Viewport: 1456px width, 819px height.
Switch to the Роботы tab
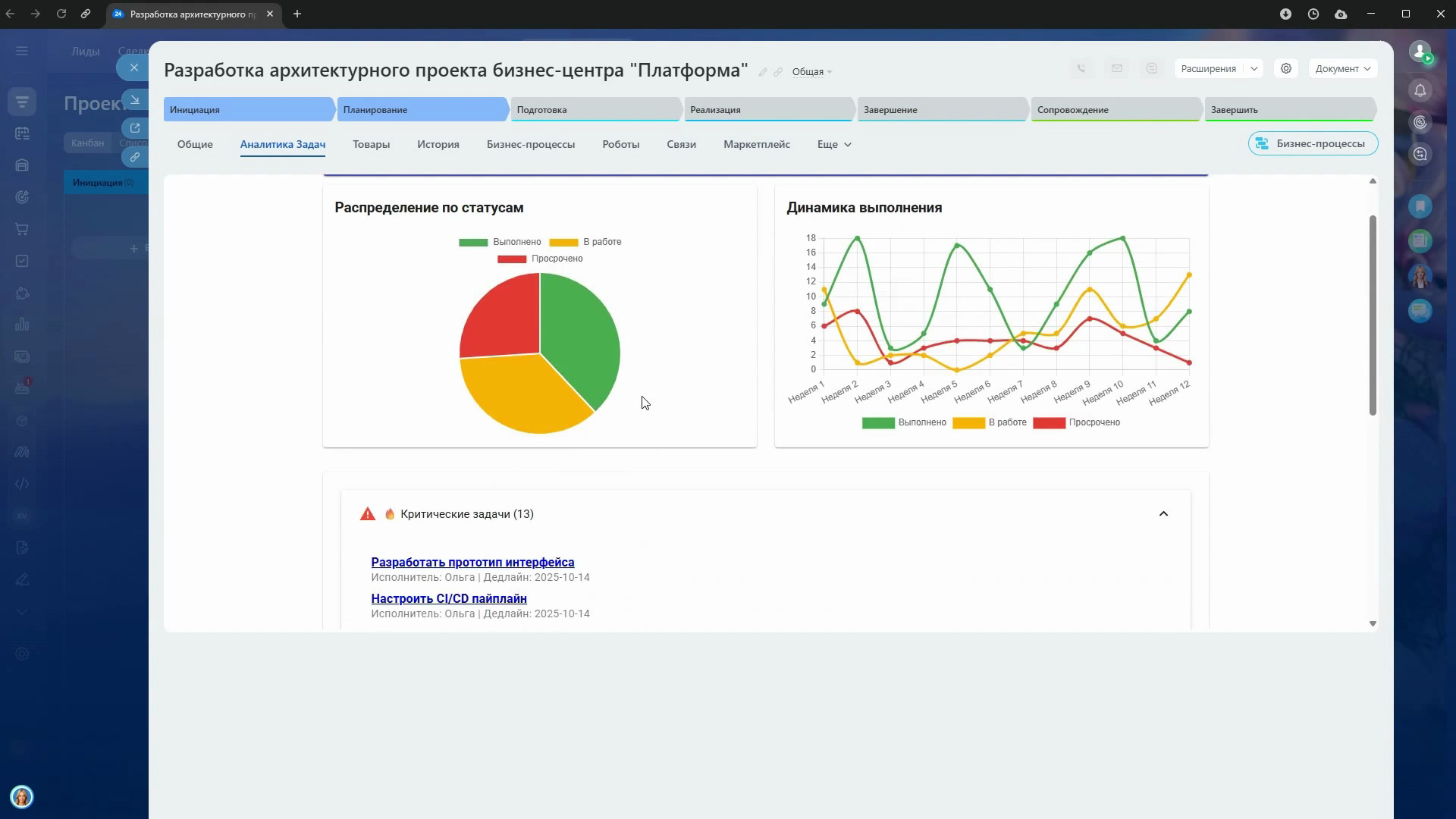tap(620, 144)
